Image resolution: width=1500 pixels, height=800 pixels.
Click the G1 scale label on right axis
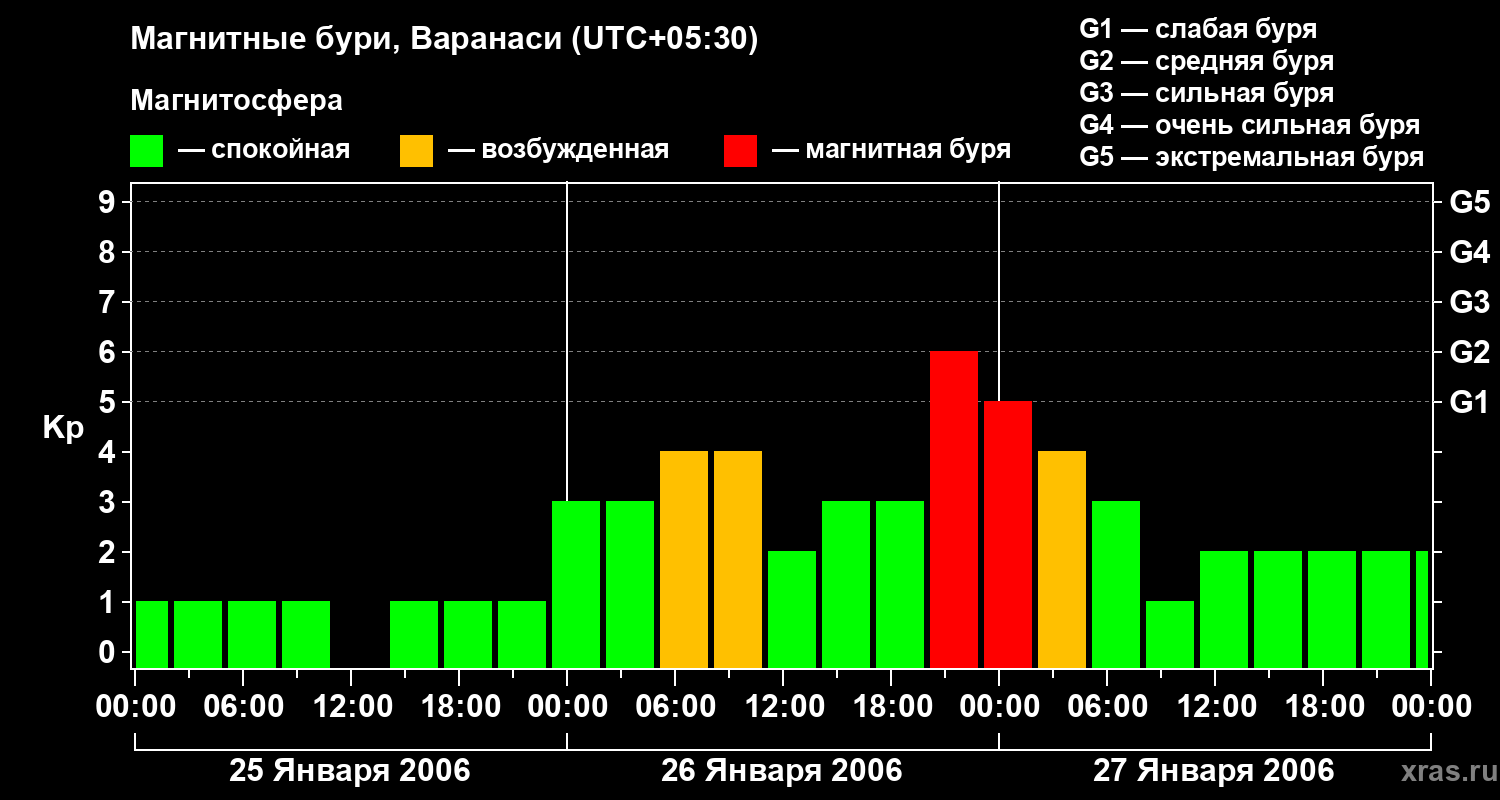1469,403
